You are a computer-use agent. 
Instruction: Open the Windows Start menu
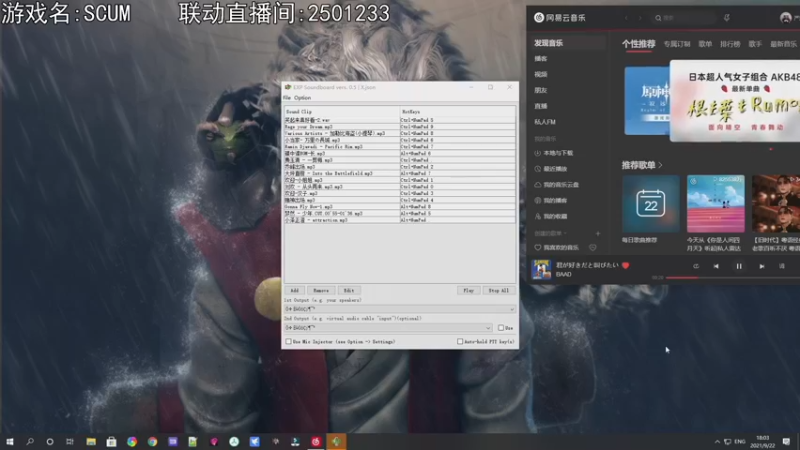point(9,441)
